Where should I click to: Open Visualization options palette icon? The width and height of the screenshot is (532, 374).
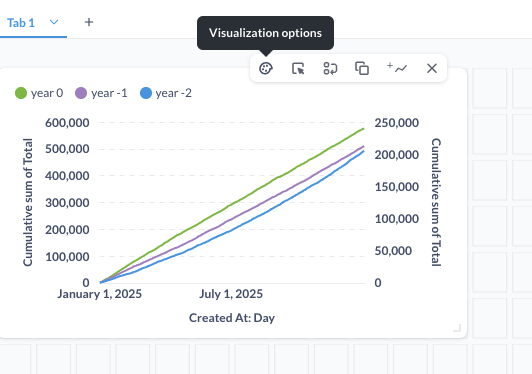(x=266, y=68)
